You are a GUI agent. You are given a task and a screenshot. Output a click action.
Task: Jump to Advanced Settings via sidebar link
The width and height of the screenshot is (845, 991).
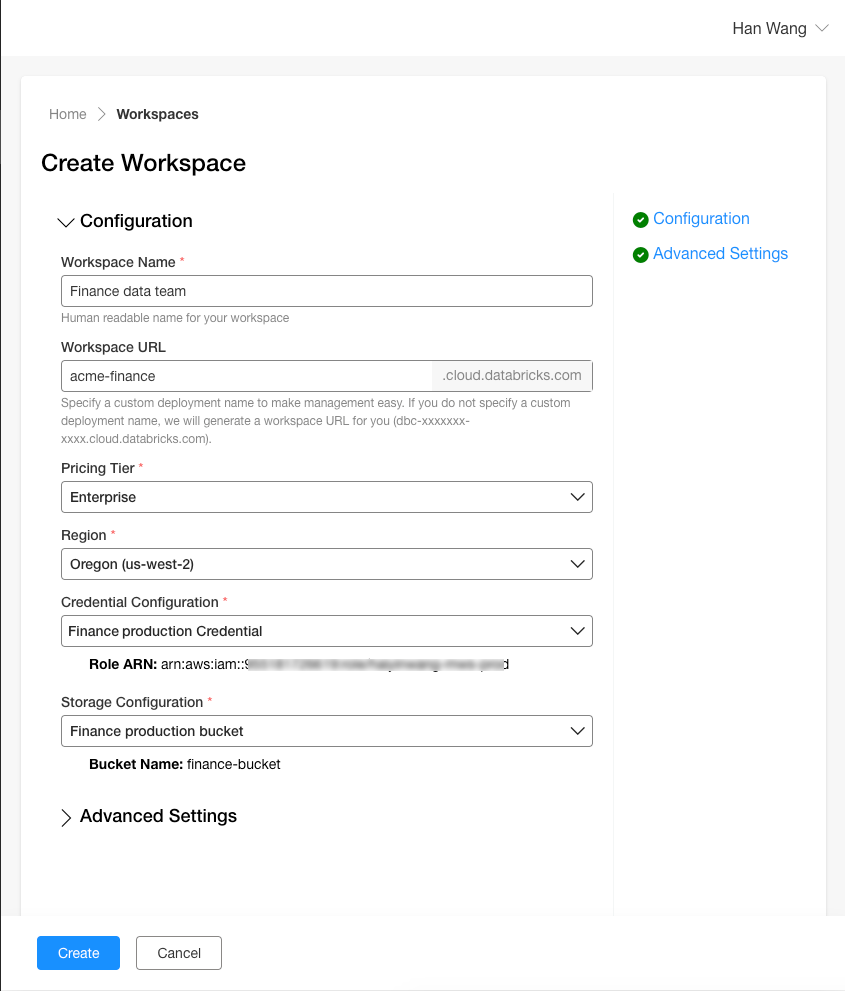(x=720, y=254)
